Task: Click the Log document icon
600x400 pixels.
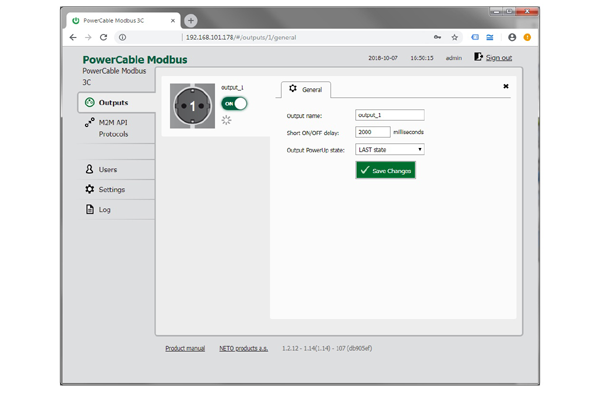Action: [90, 209]
